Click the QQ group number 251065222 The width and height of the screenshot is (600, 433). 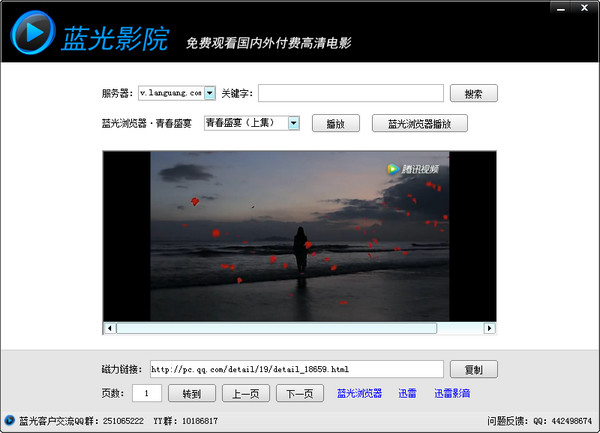point(123,421)
